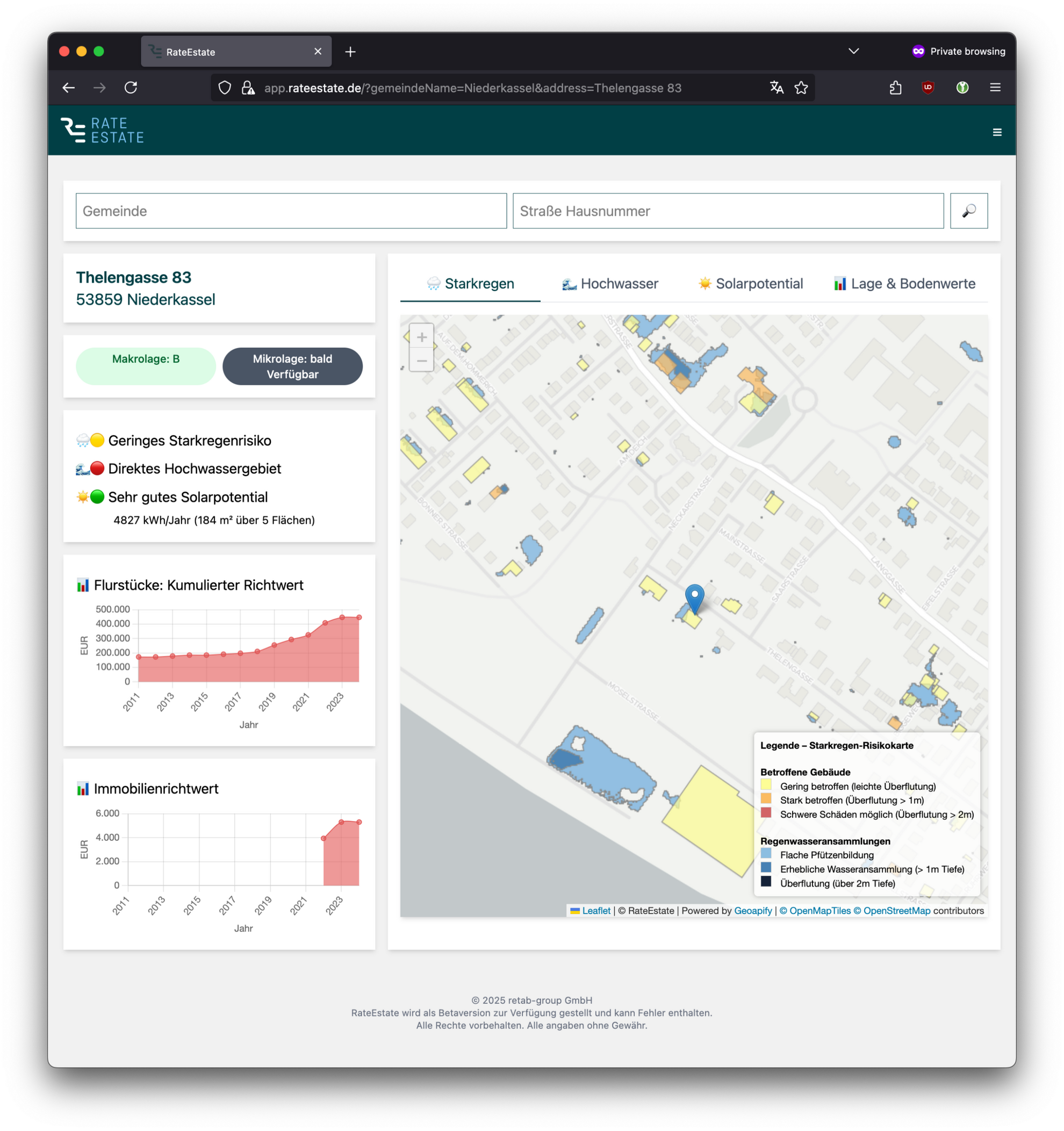The width and height of the screenshot is (1064, 1131).
Task: Click the map zoom out button
Action: click(421, 361)
